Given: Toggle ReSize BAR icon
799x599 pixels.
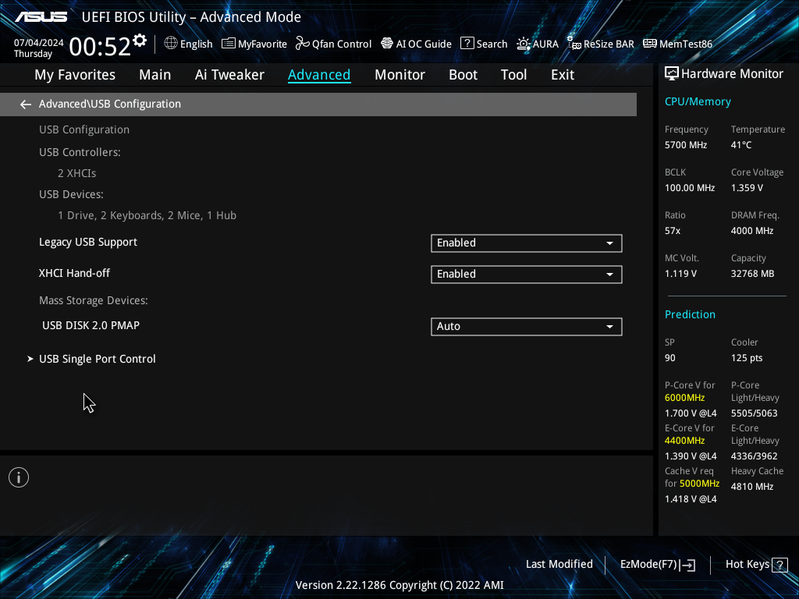Looking at the screenshot, I should pyautogui.click(x=574, y=44).
